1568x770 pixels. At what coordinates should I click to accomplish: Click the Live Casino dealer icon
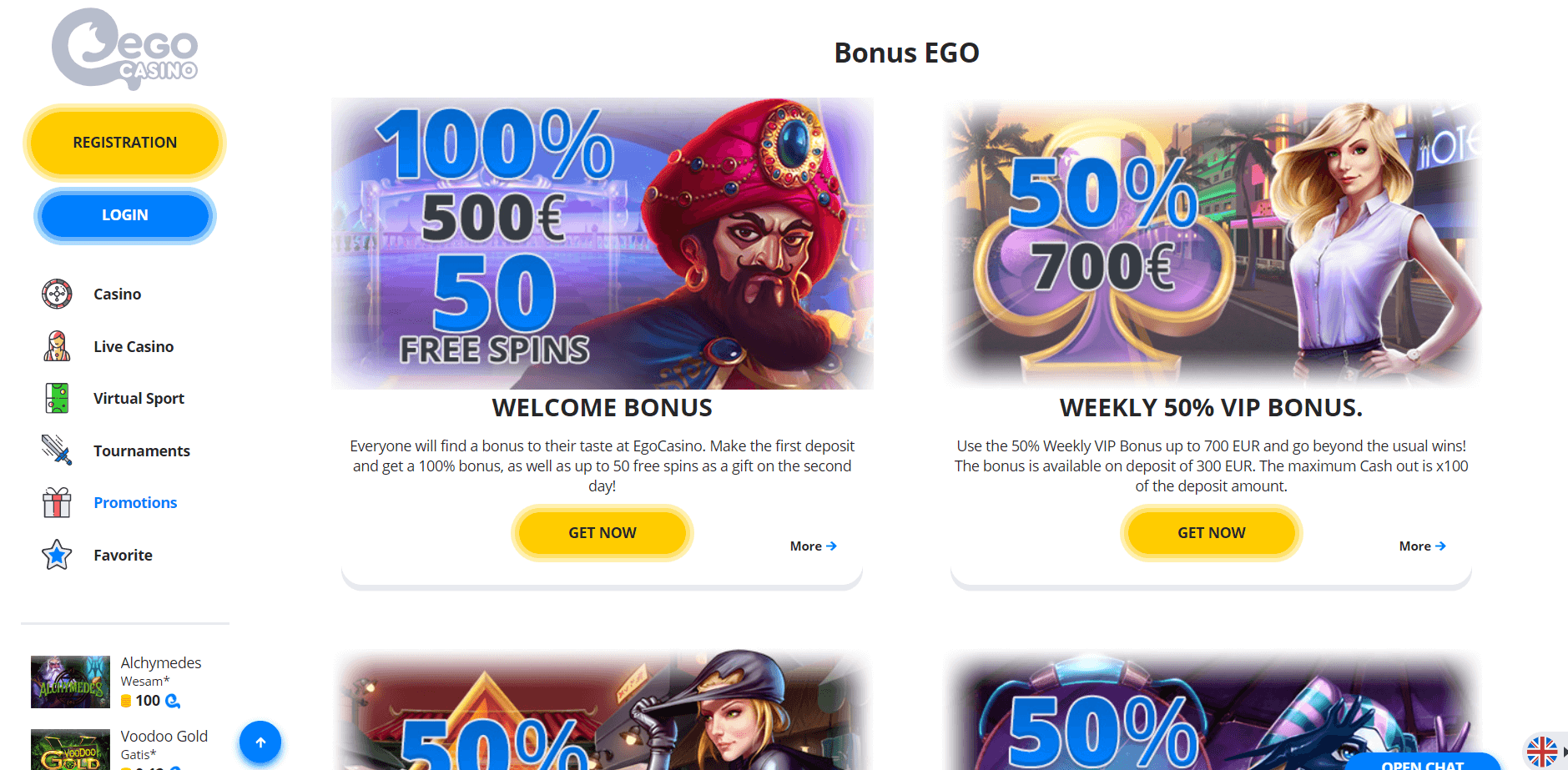[57, 346]
